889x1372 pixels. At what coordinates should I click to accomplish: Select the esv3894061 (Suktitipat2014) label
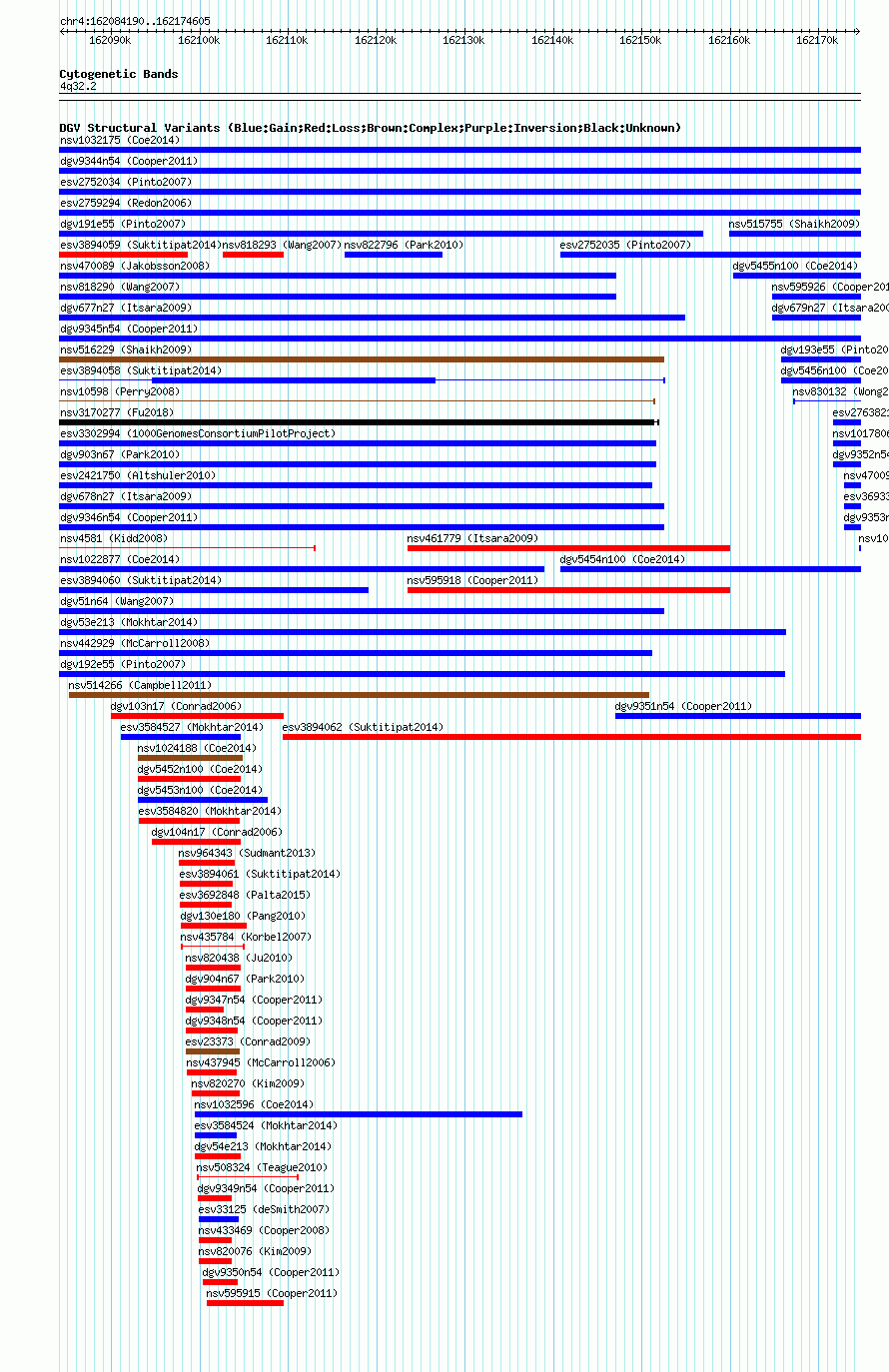point(260,874)
